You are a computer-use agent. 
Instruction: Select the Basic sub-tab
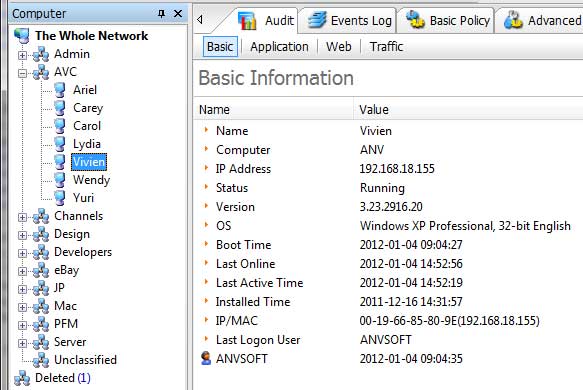pos(220,47)
